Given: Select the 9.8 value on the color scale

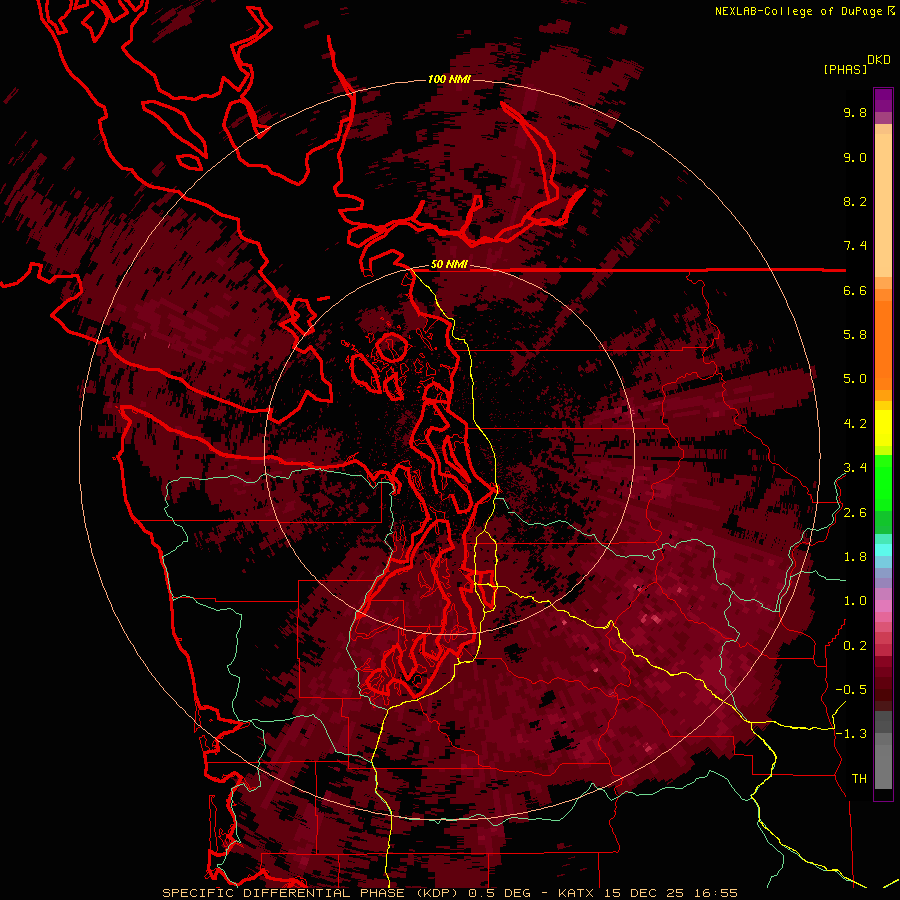Looking at the screenshot, I should click(855, 112).
